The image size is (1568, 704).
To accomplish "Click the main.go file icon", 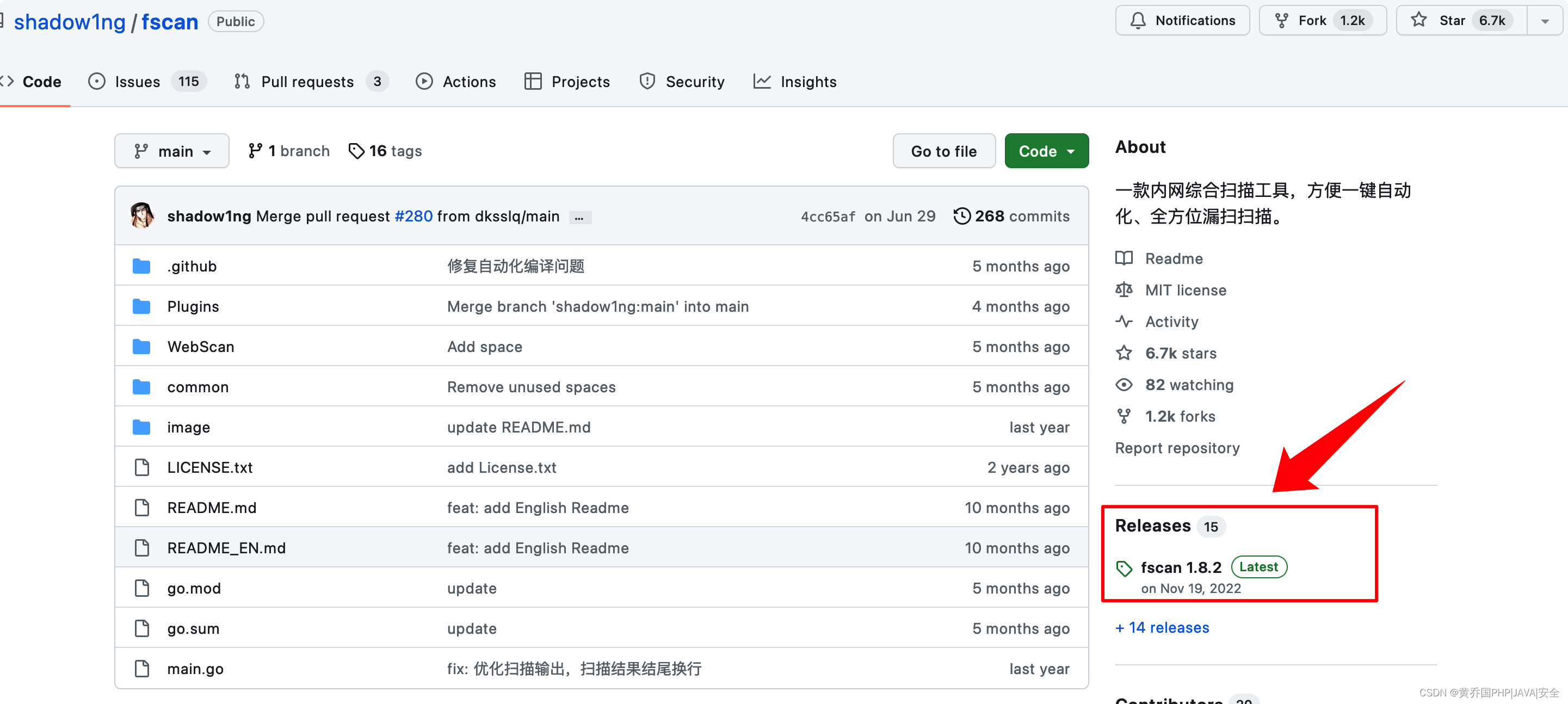I will click(142, 668).
